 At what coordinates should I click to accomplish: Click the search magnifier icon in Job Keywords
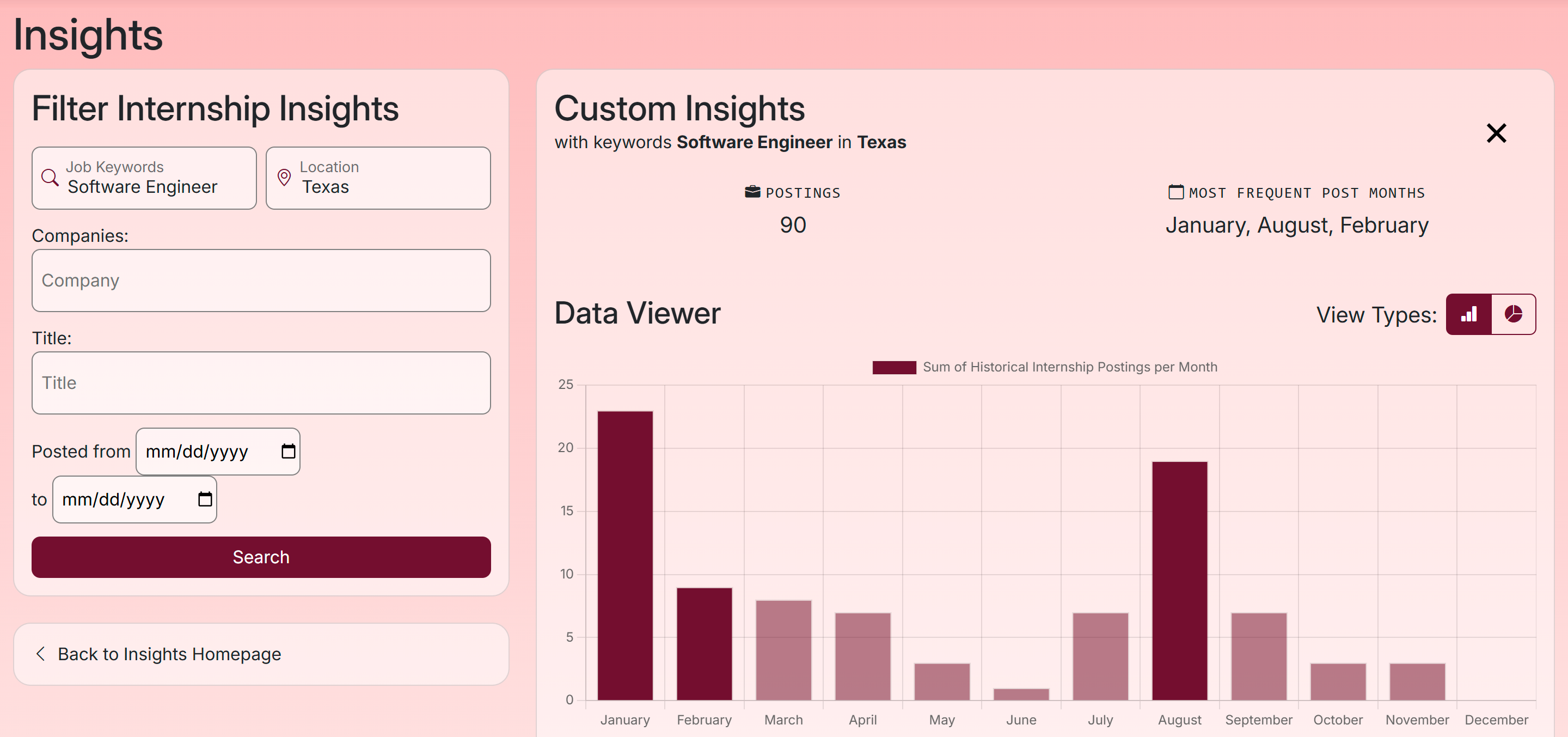50,177
